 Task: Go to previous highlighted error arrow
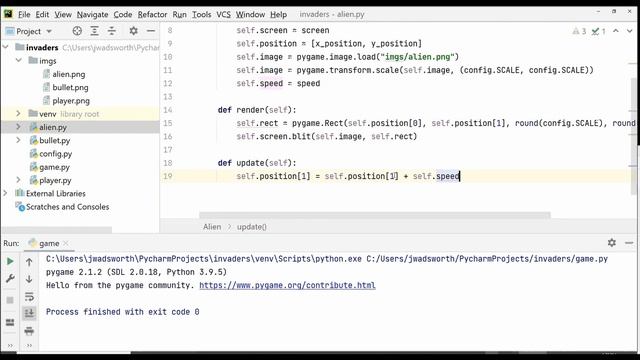pyautogui.click(x=616, y=31)
